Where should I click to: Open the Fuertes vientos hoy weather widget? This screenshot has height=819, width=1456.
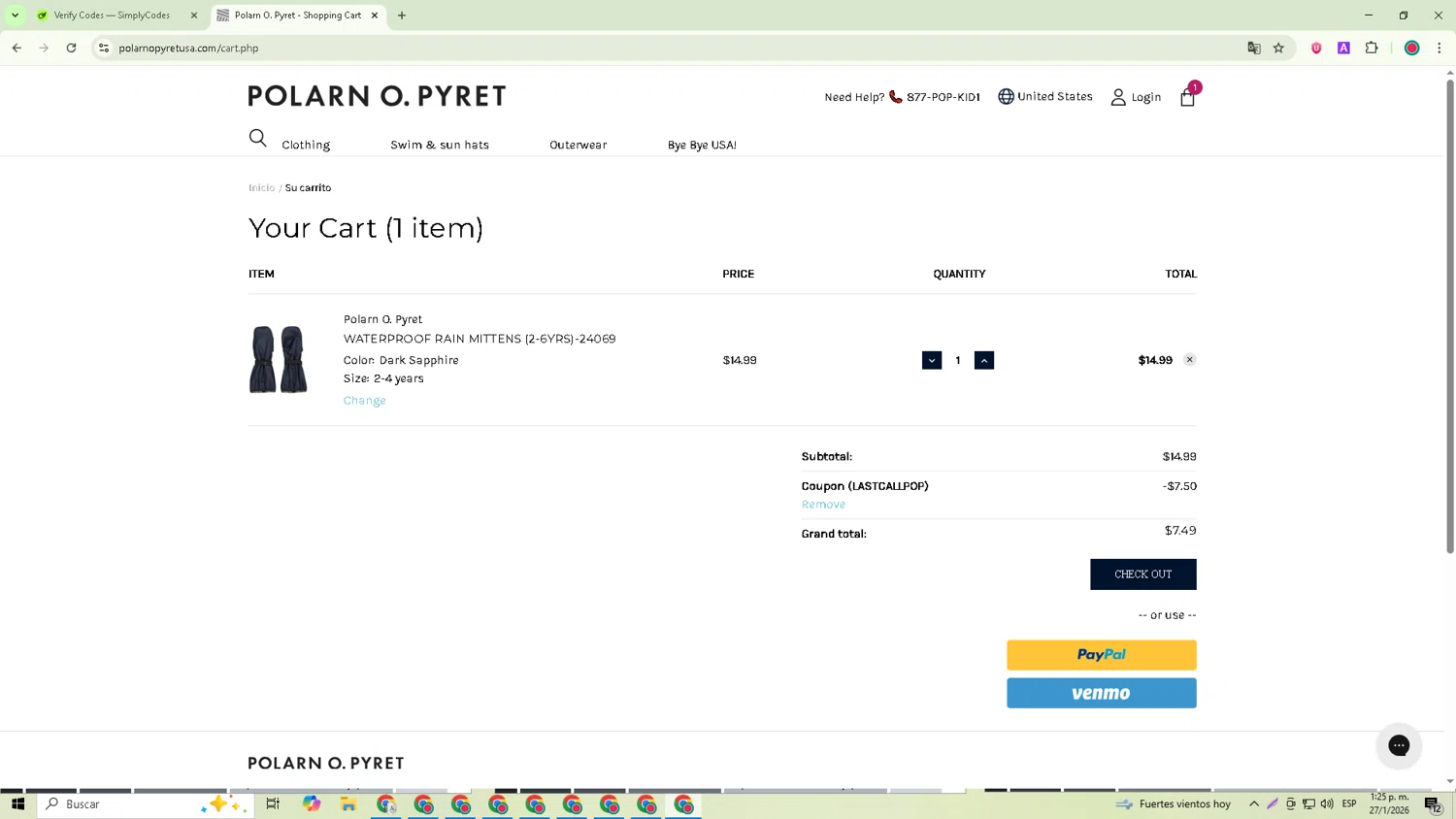(x=1174, y=803)
